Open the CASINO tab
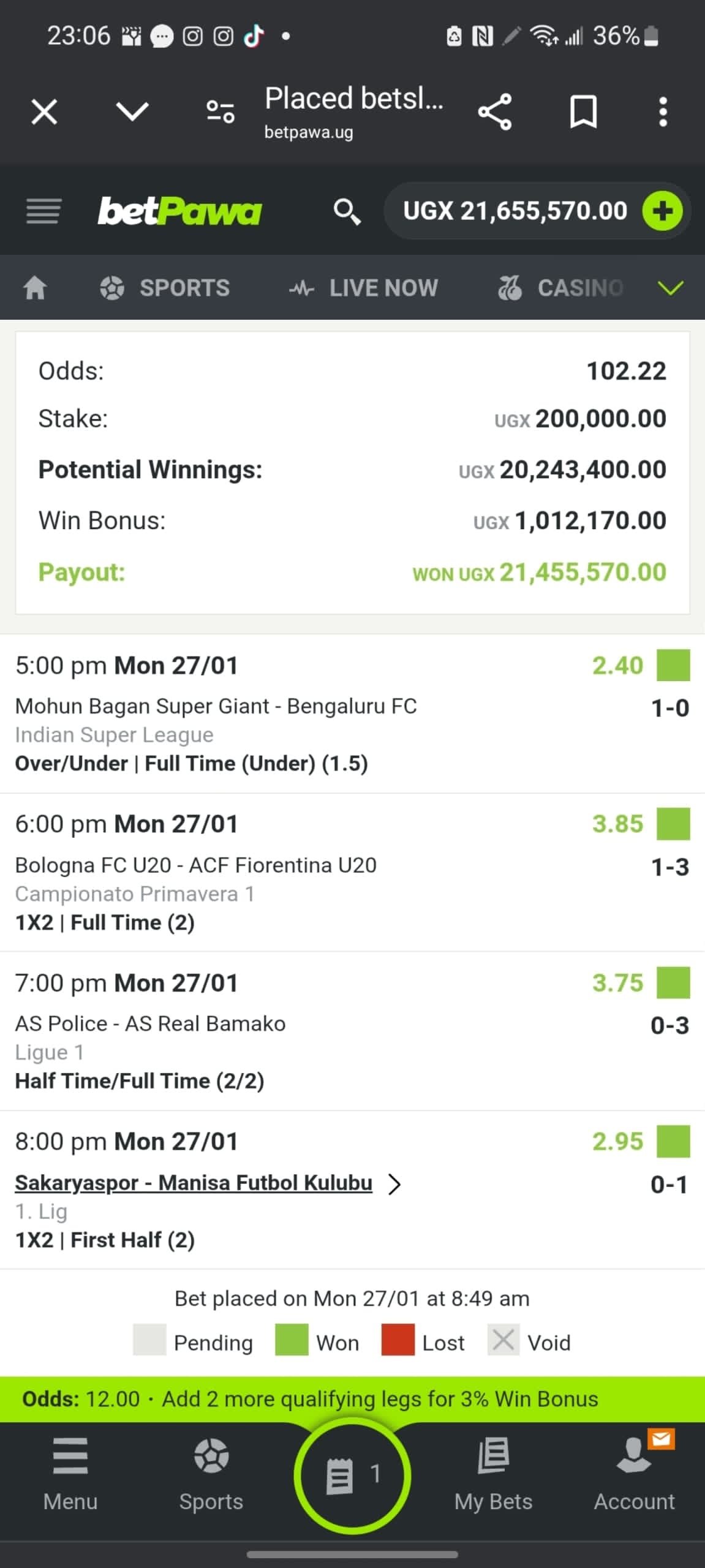The height and width of the screenshot is (1568, 705). (560, 287)
